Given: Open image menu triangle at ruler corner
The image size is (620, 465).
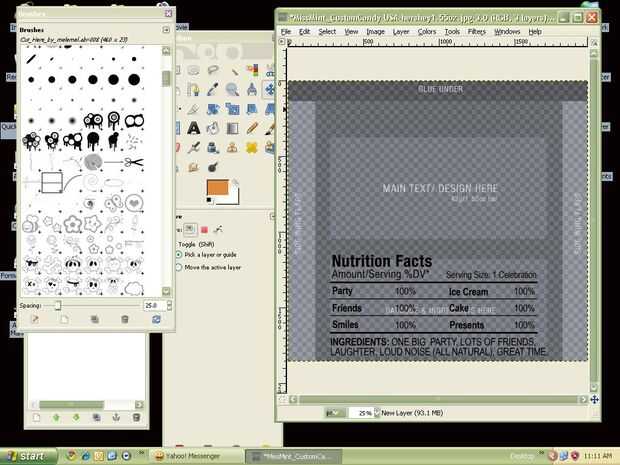Looking at the screenshot, I should coord(282,42).
